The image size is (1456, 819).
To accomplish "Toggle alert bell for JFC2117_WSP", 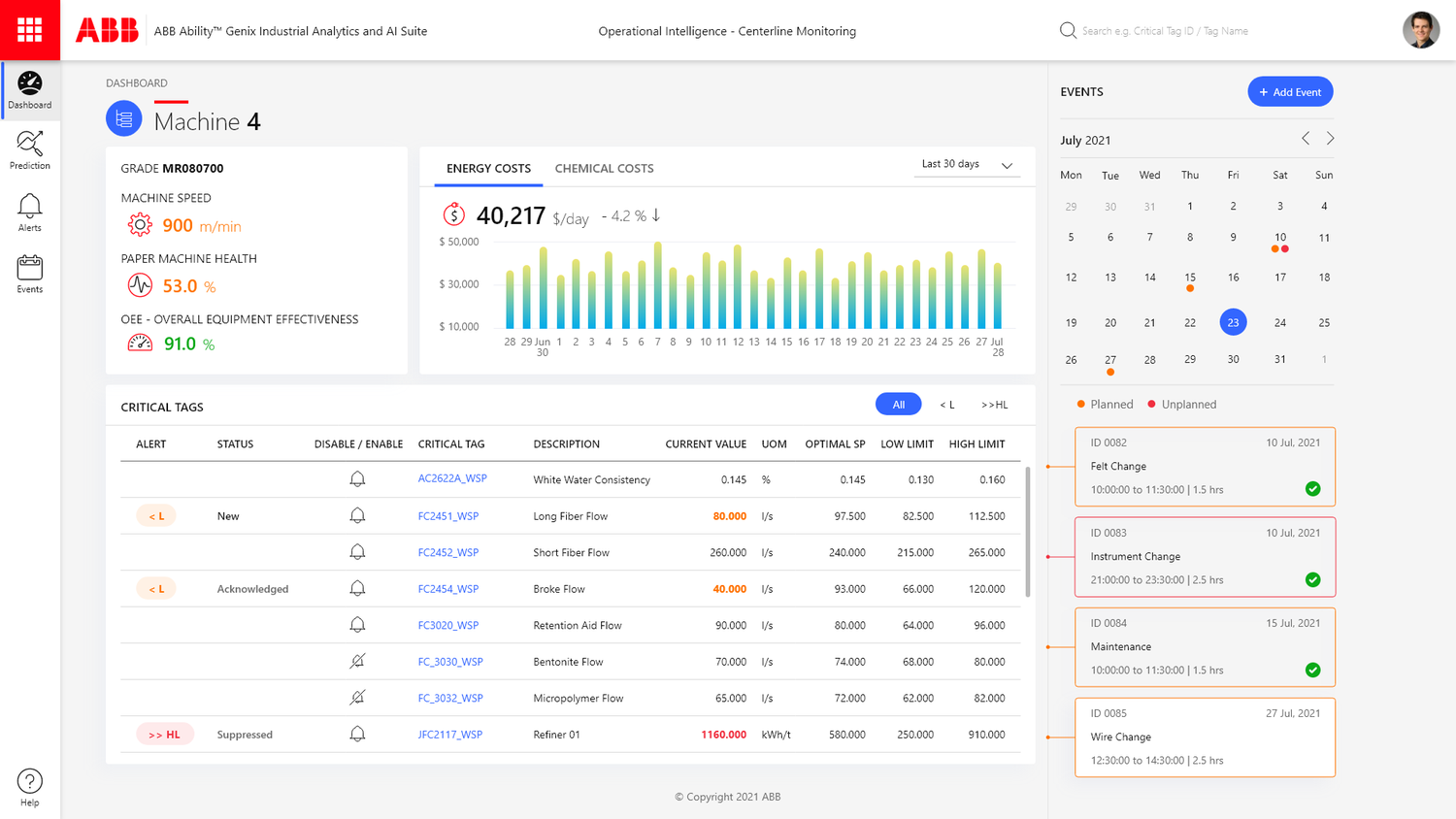I will (357, 735).
